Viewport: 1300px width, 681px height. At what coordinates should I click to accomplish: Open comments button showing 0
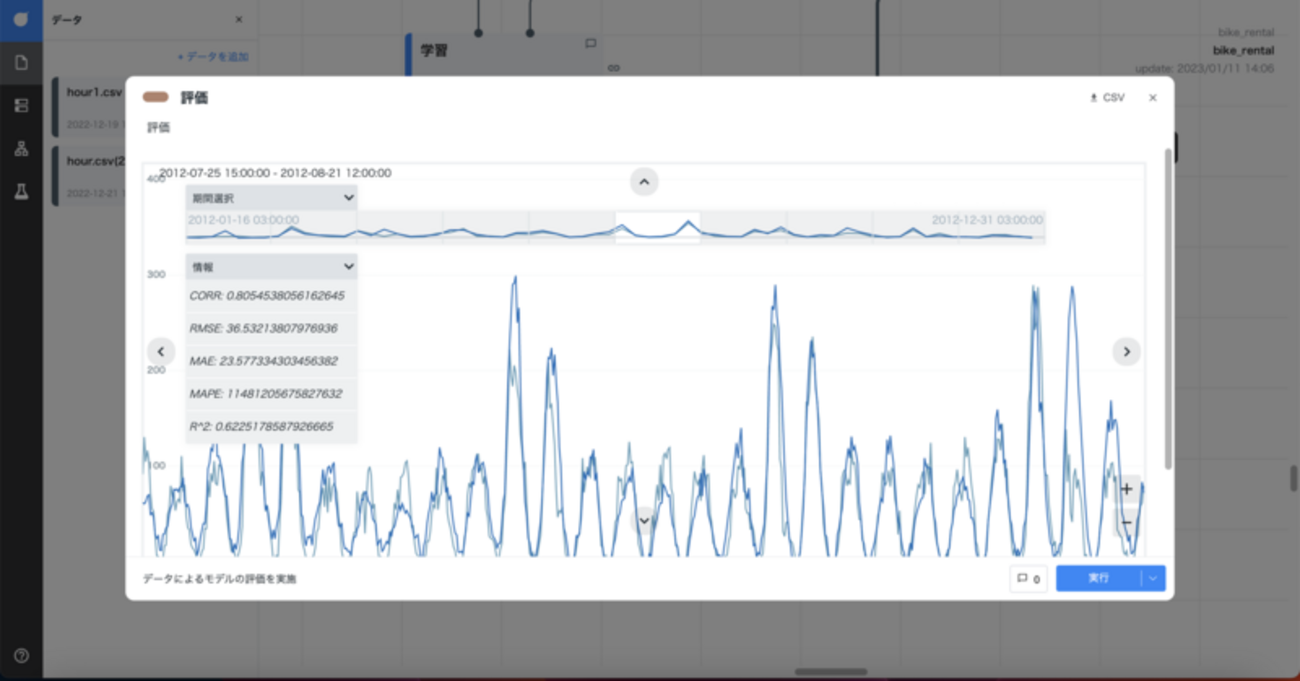click(1028, 578)
